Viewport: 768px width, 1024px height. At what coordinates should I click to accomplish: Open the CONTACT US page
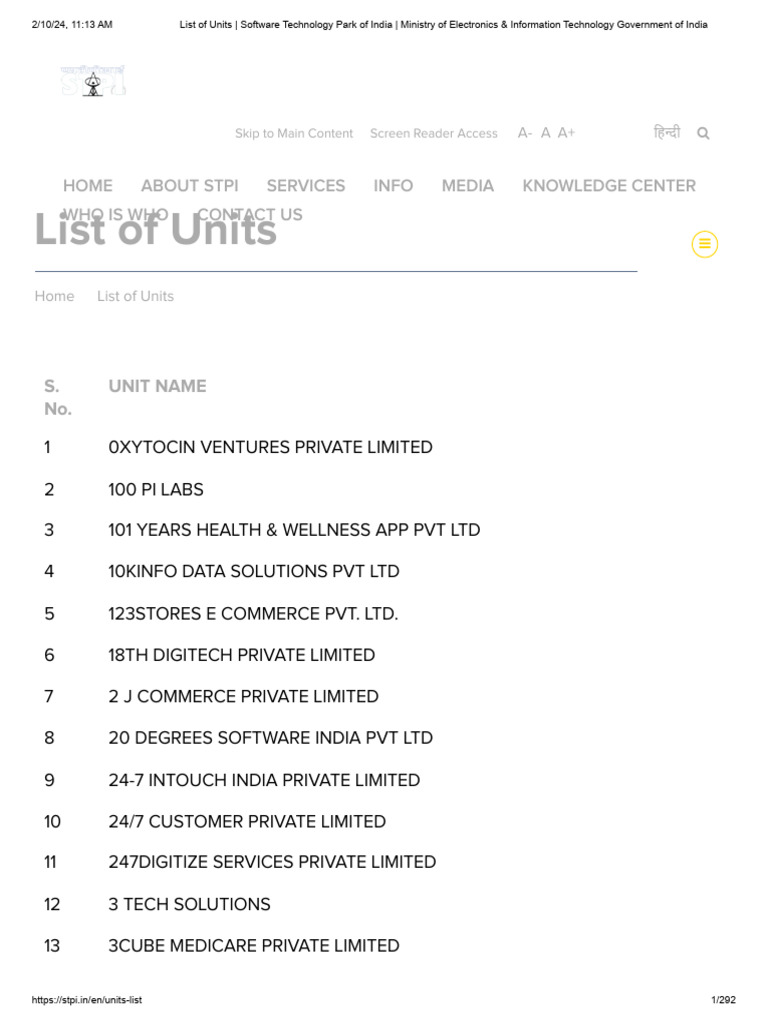click(x=250, y=214)
